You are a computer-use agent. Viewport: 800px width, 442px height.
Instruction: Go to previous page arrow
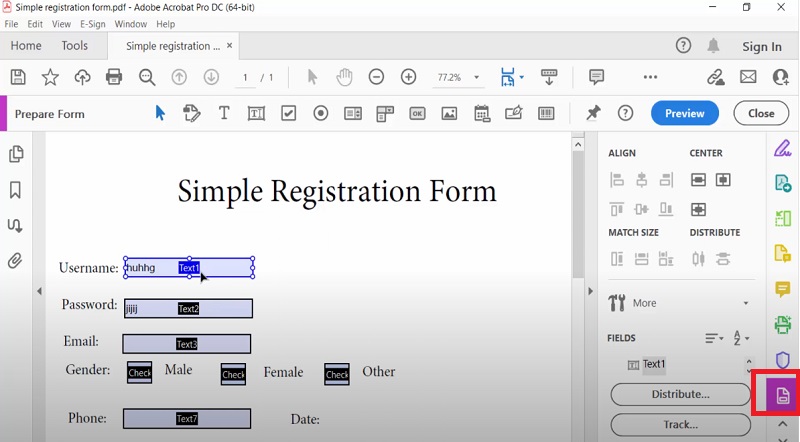coord(179,77)
